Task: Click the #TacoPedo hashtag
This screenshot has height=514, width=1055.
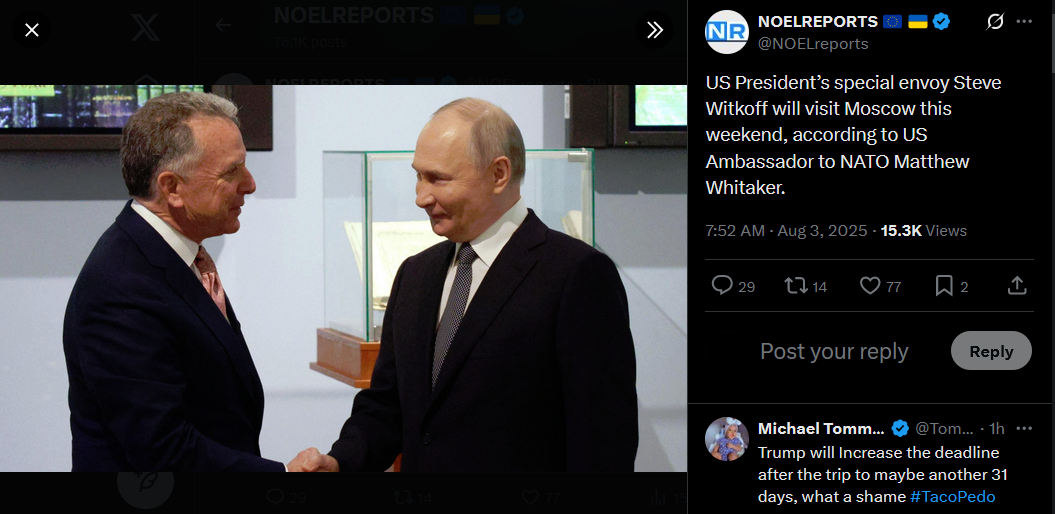Action: tap(952, 497)
